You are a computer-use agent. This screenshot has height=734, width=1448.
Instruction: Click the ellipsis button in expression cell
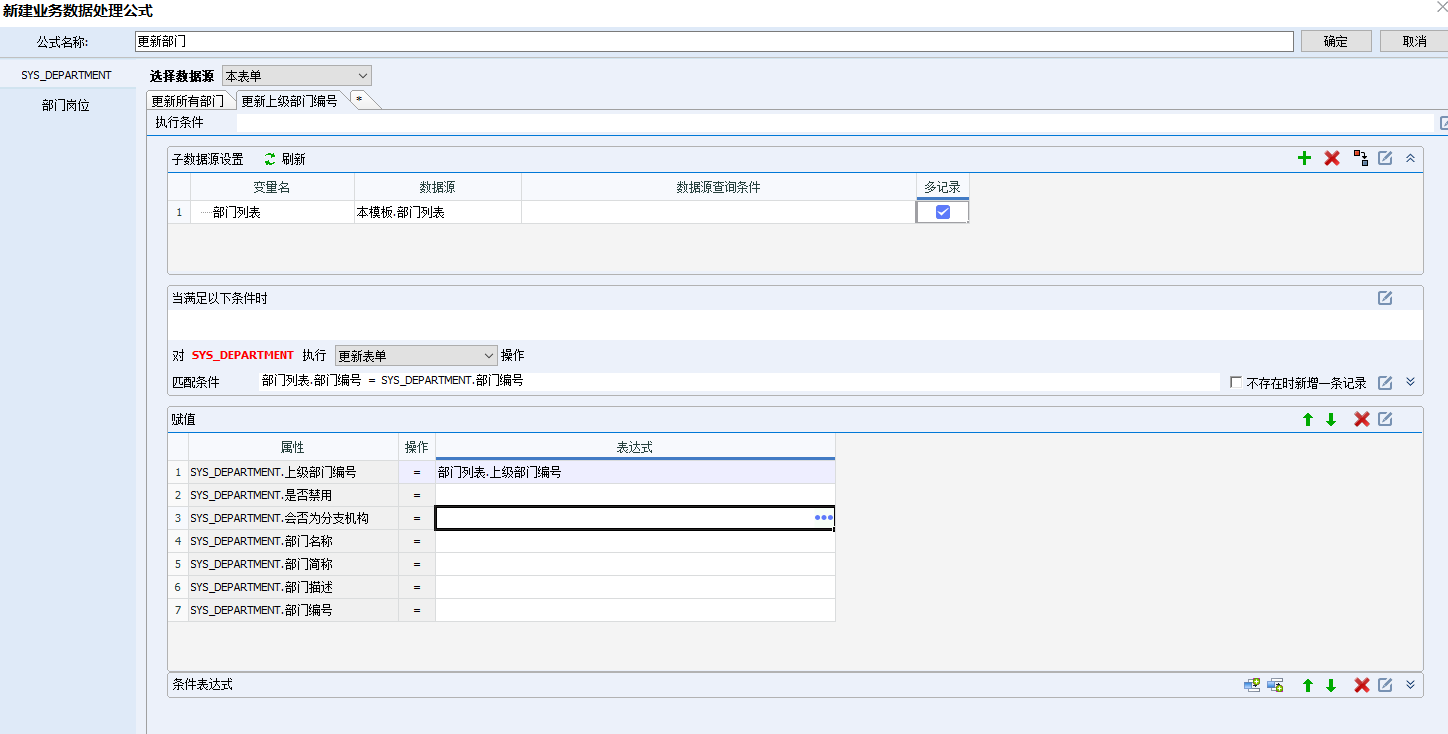(824, 517)
